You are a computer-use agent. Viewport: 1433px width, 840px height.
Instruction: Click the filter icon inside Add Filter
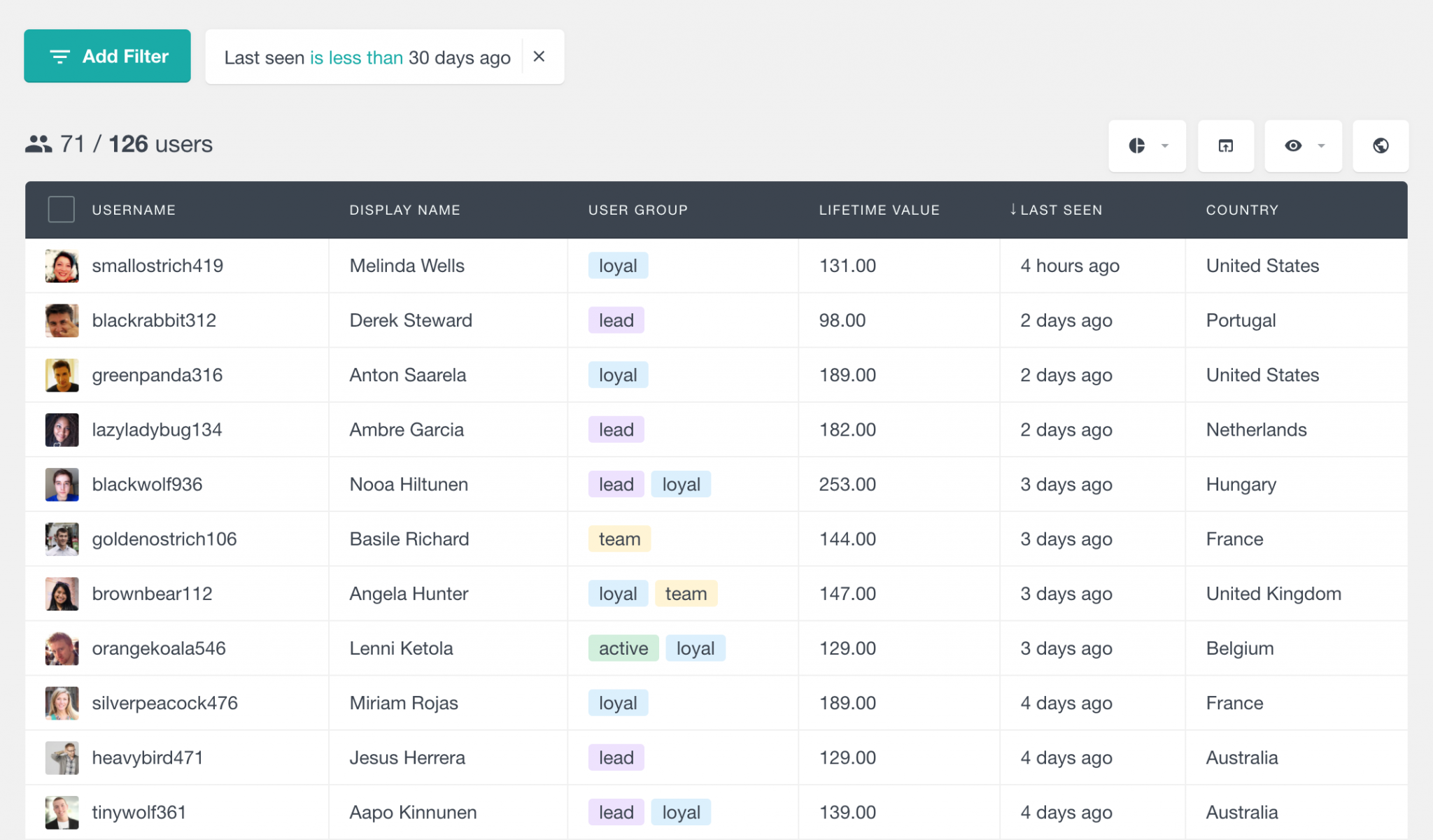tap(60, 57)
